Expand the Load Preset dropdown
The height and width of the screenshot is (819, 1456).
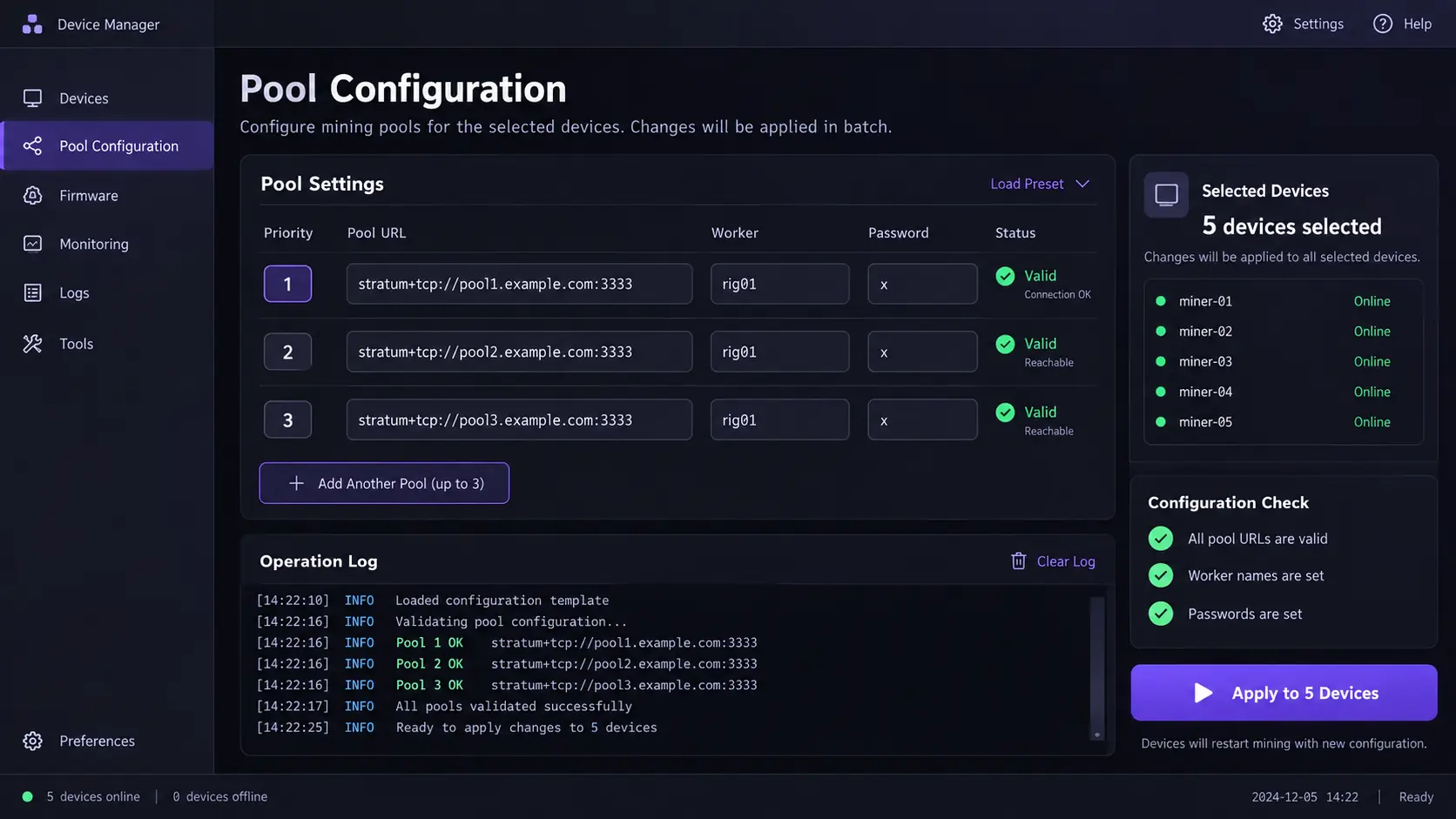1040,184
